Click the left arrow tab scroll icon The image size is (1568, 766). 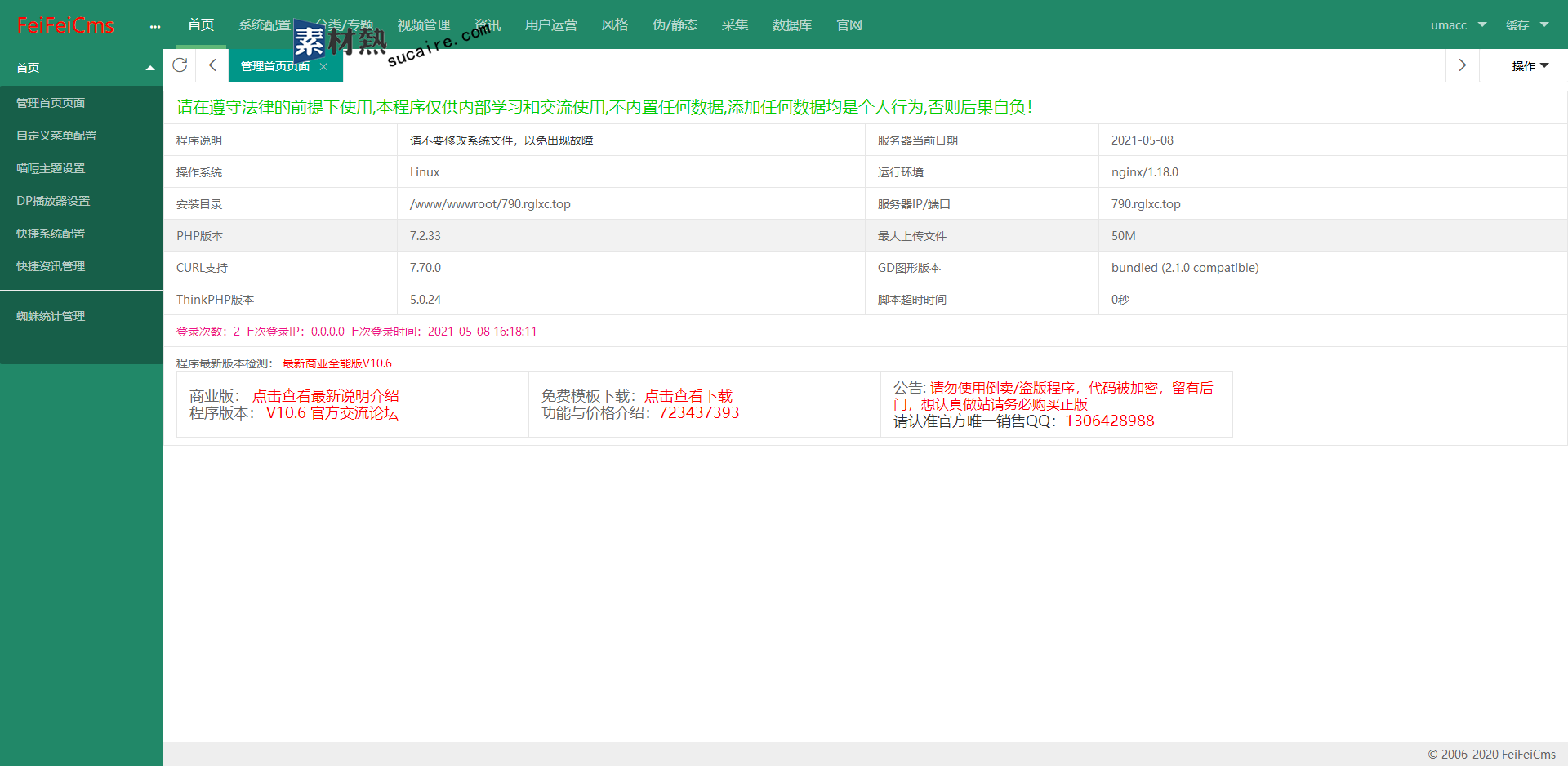pyautogui.click(x=212, y=65)
